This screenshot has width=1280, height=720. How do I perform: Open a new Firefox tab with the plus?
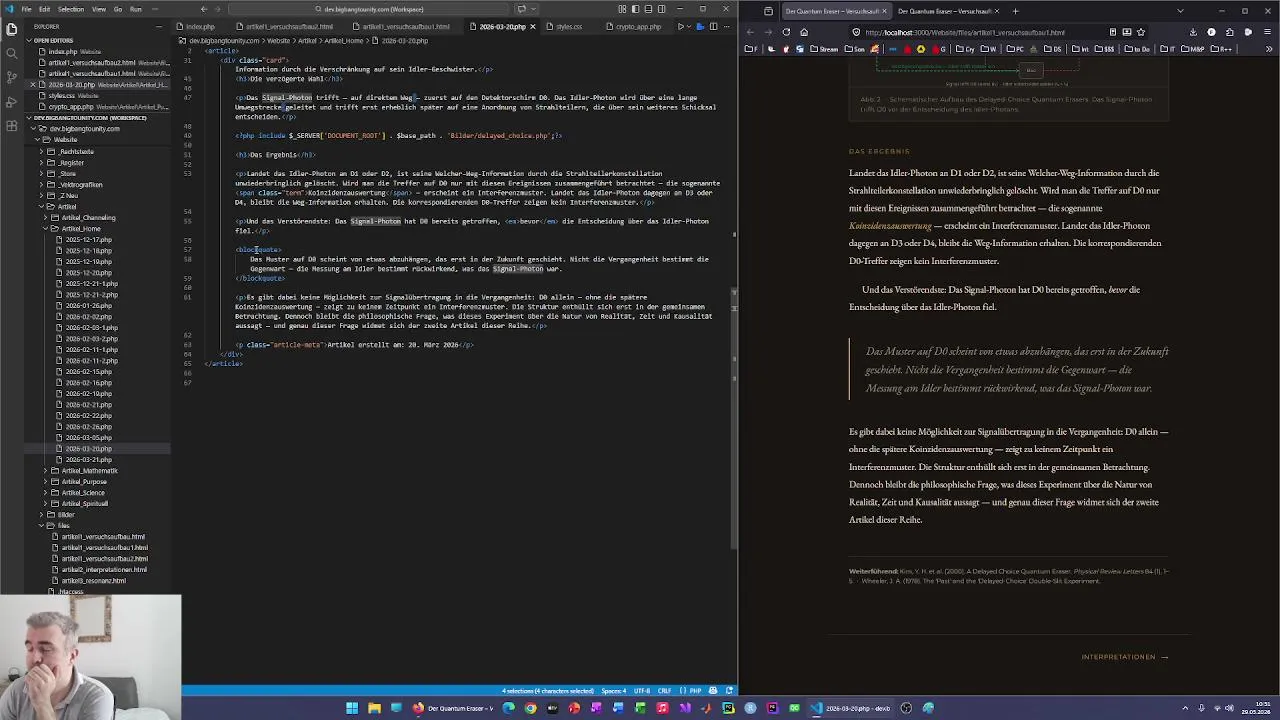(x=1015, y=11)
